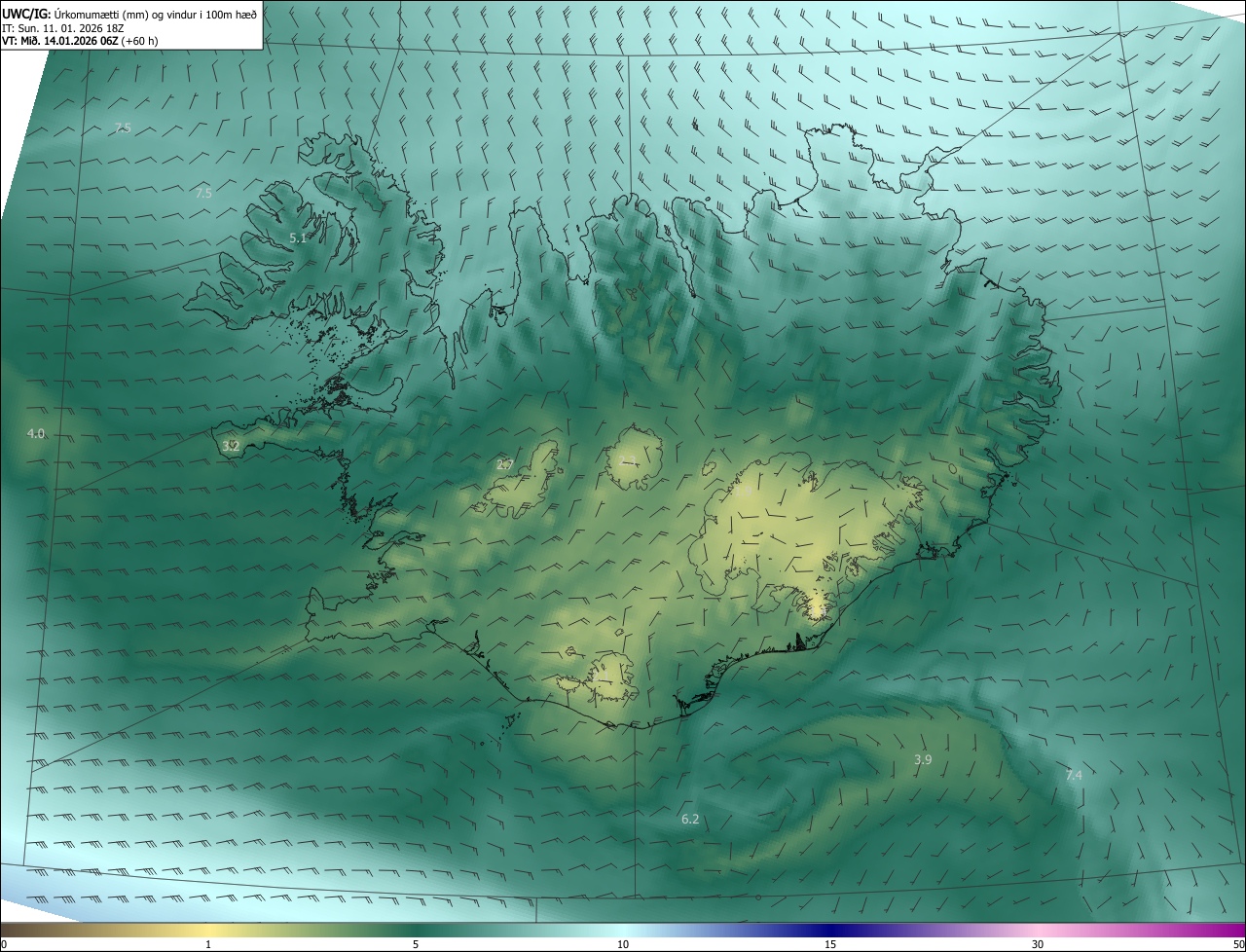Click the color scale tick labeled 10
This screenshot has height=952, width=1246.
623,944
